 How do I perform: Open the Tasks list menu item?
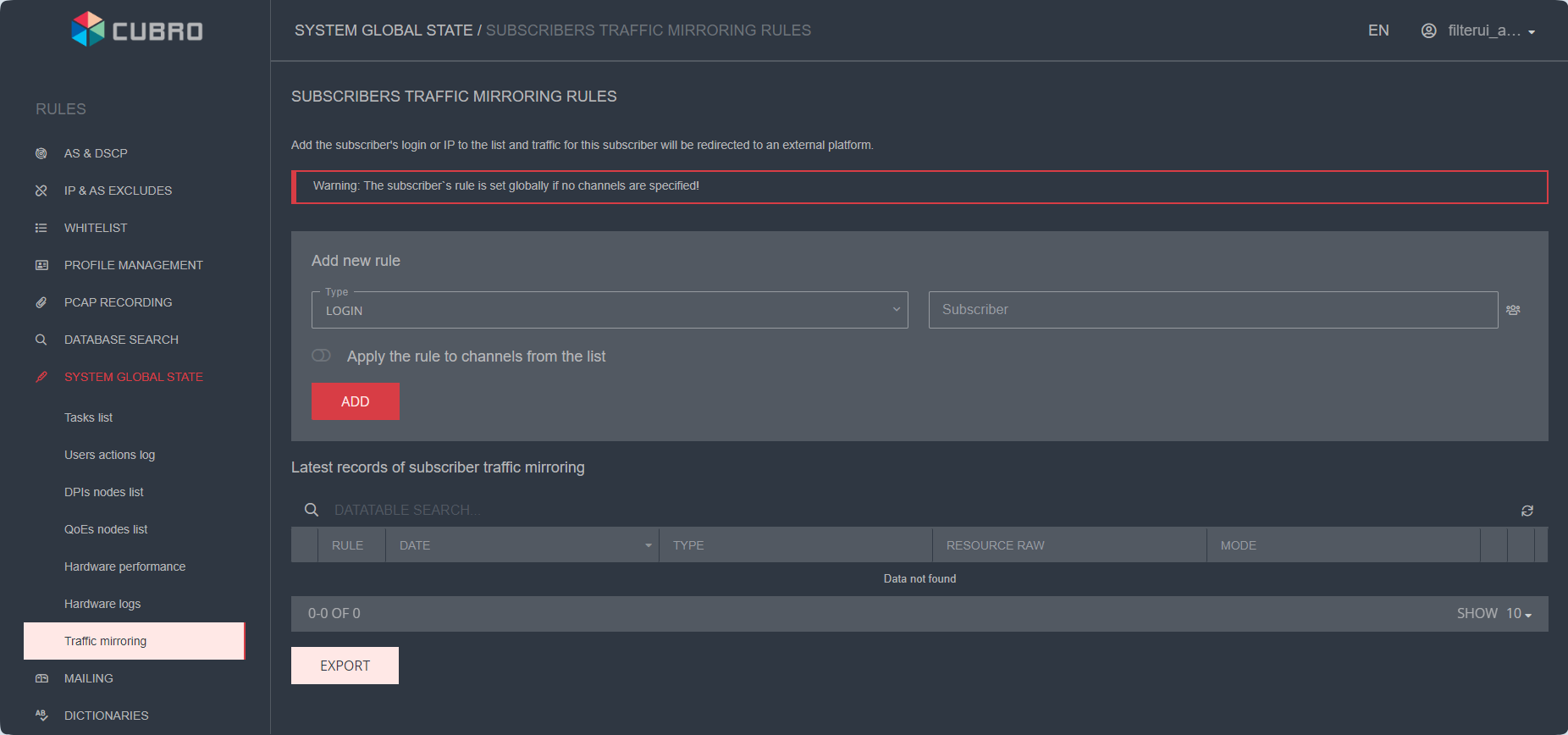coord(88,417)
